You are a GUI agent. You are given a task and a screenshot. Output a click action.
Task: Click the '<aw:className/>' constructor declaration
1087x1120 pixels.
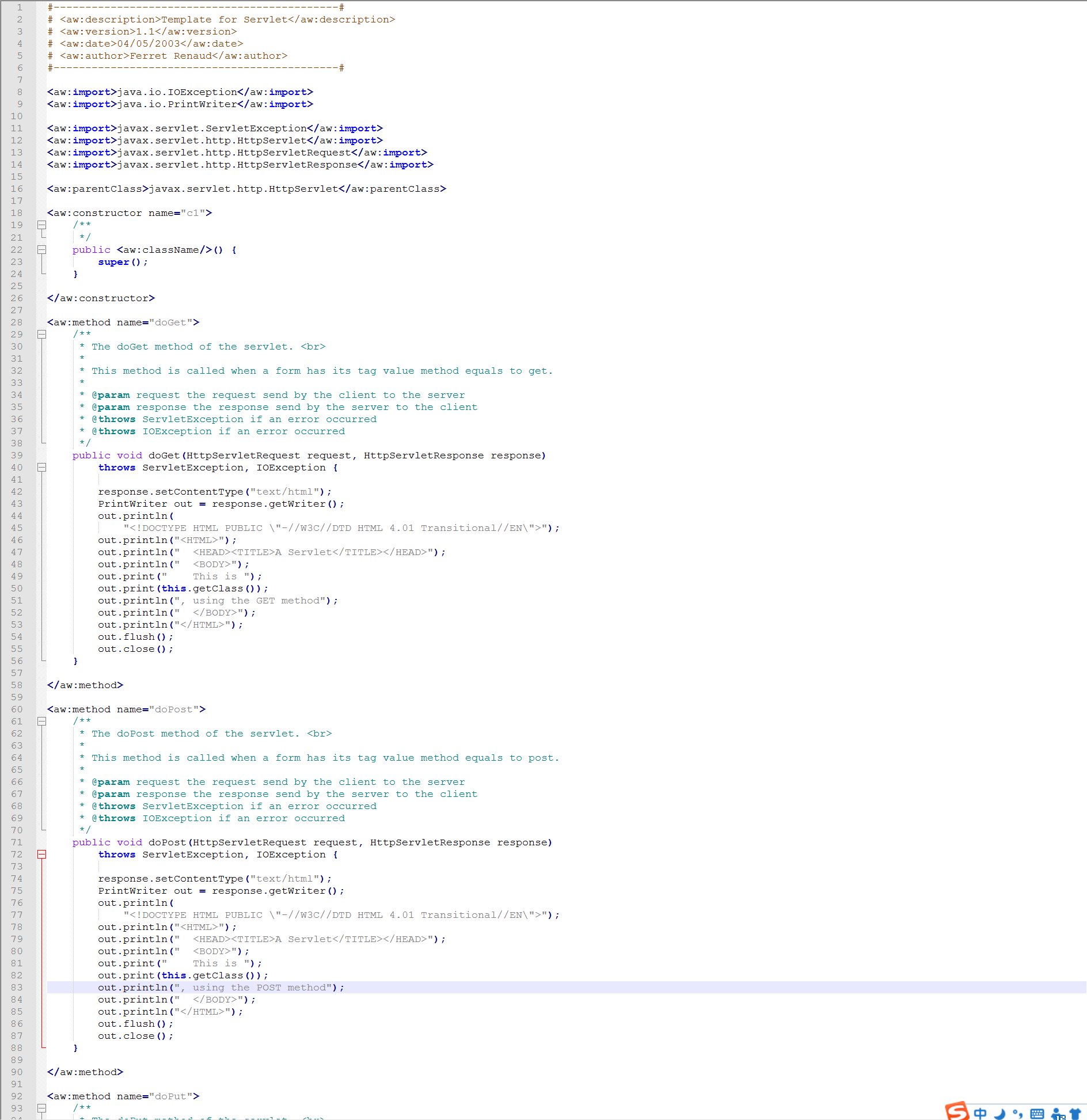[155, 250]
